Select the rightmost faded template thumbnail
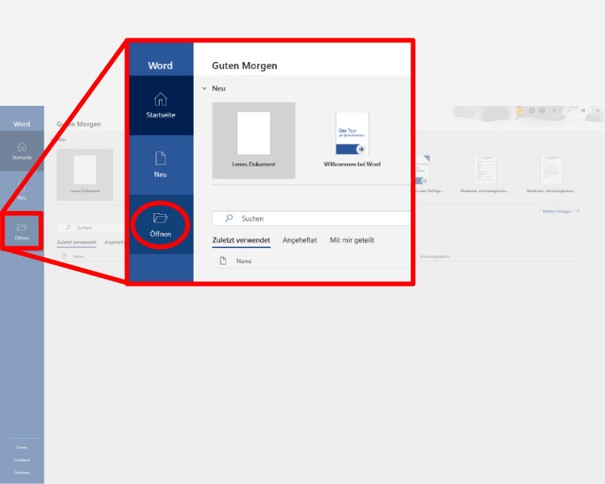Viewport: 605px width, 484px height. pyautogui.click(x=552, y=169)
